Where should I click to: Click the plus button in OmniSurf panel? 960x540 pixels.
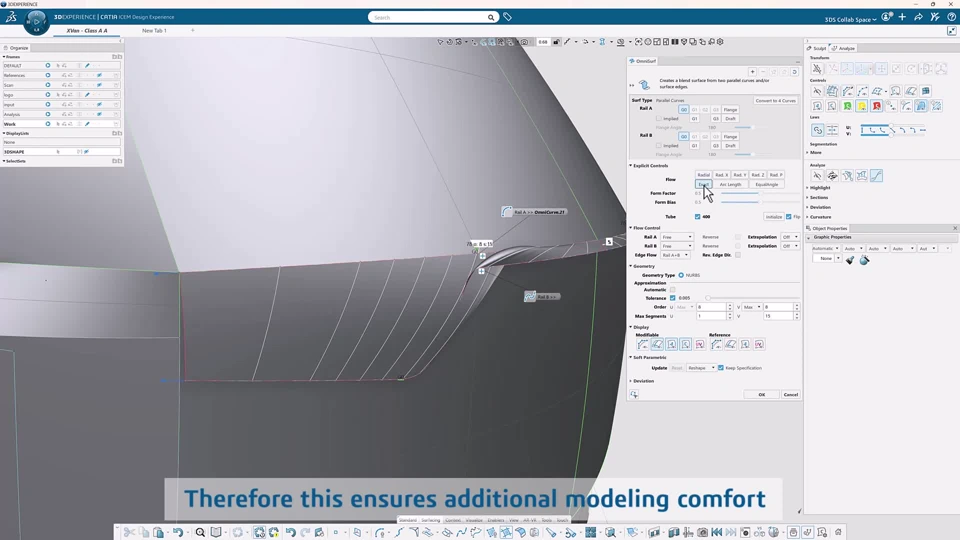click(x=752, y=72)
